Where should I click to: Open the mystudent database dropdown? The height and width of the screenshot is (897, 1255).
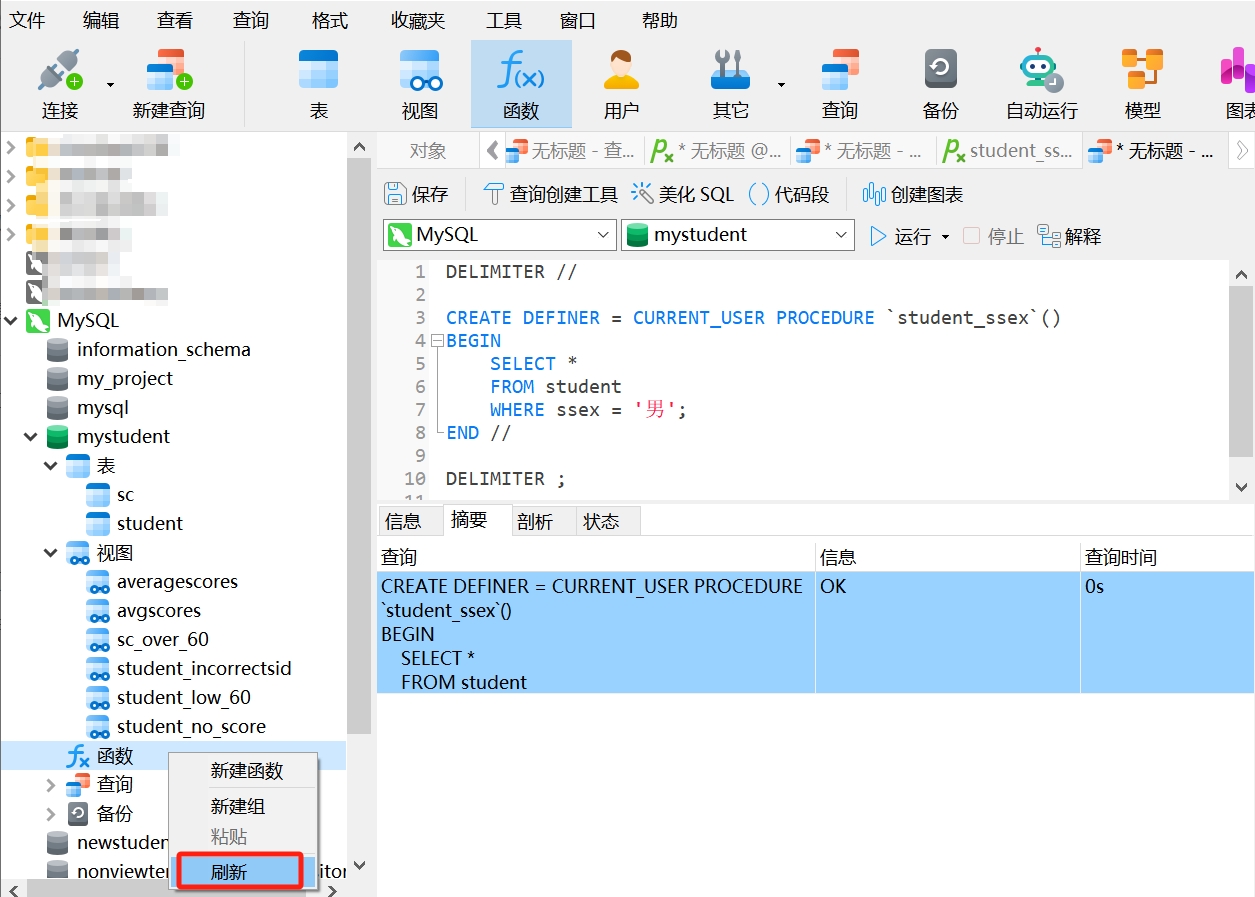pyautogui.click(x=738, y=235)
